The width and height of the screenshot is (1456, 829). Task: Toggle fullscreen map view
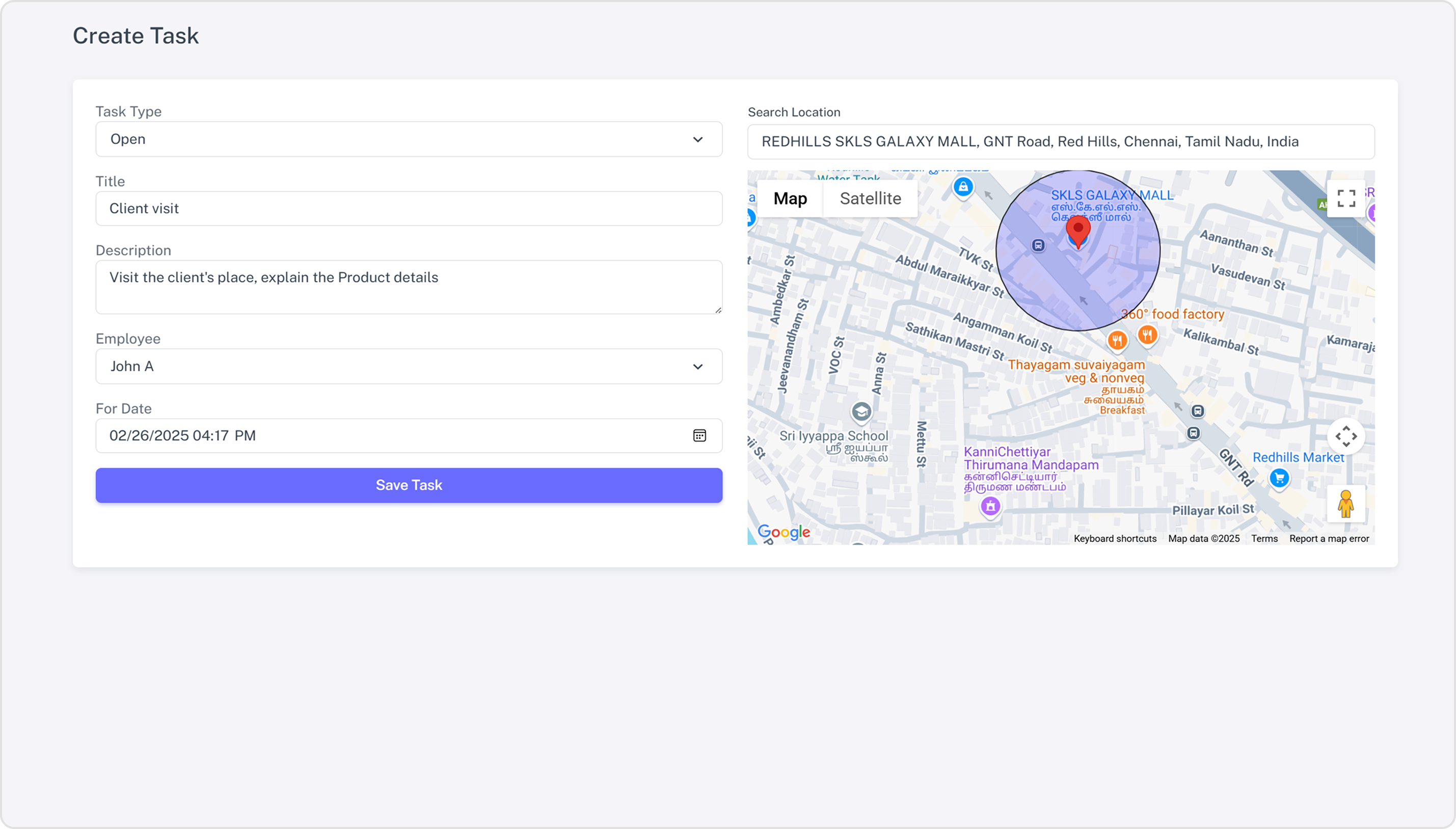[x=1346, y=199]
